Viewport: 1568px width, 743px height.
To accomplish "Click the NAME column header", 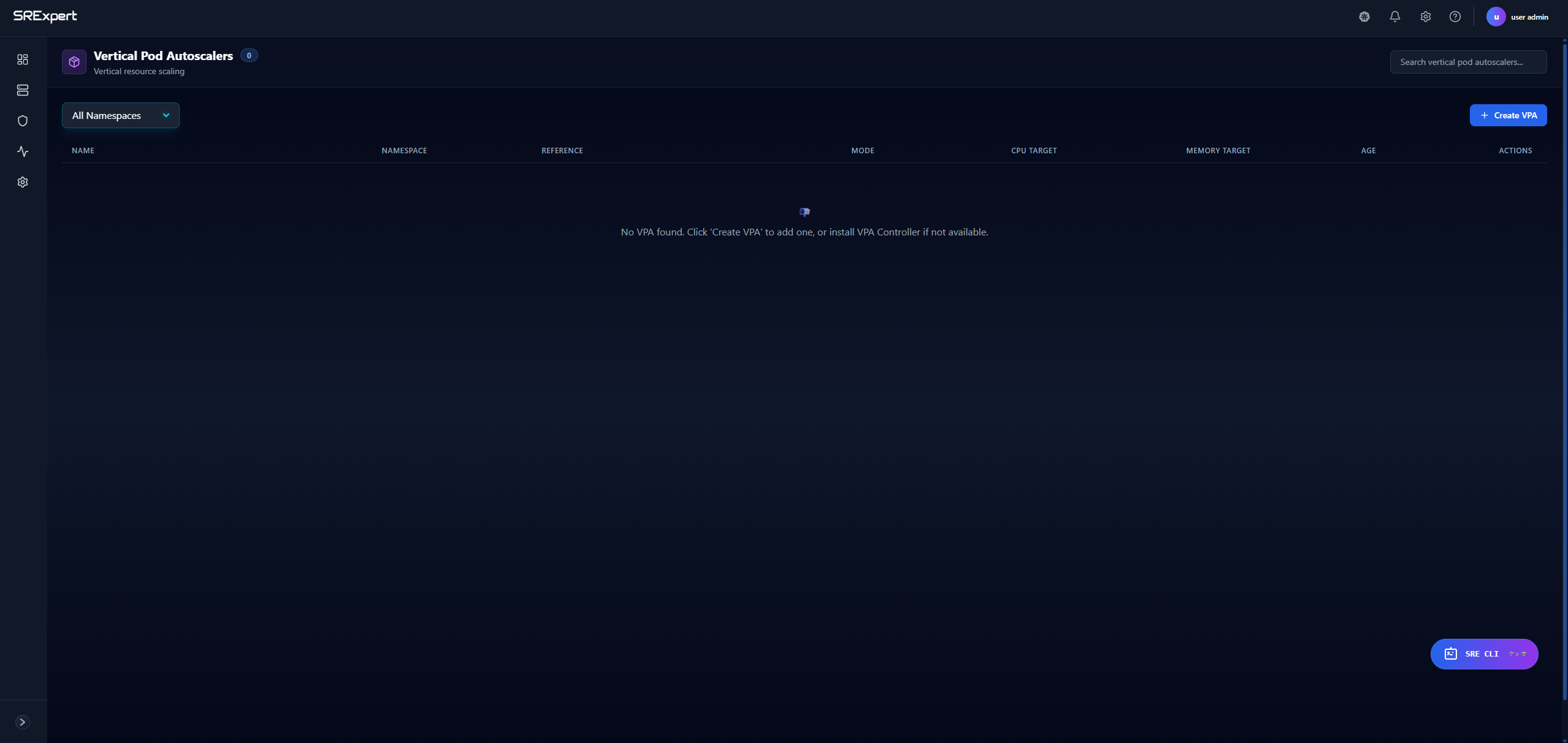I will 83,151.
